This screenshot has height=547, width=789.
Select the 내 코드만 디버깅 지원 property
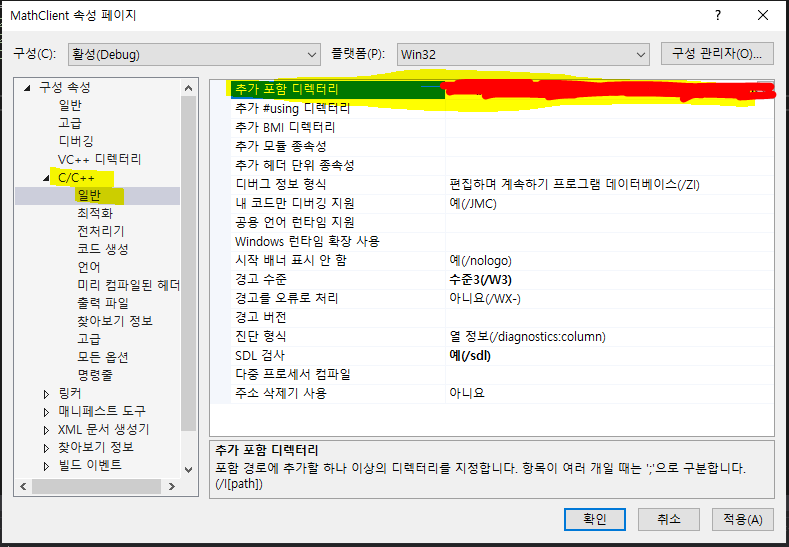295,203
